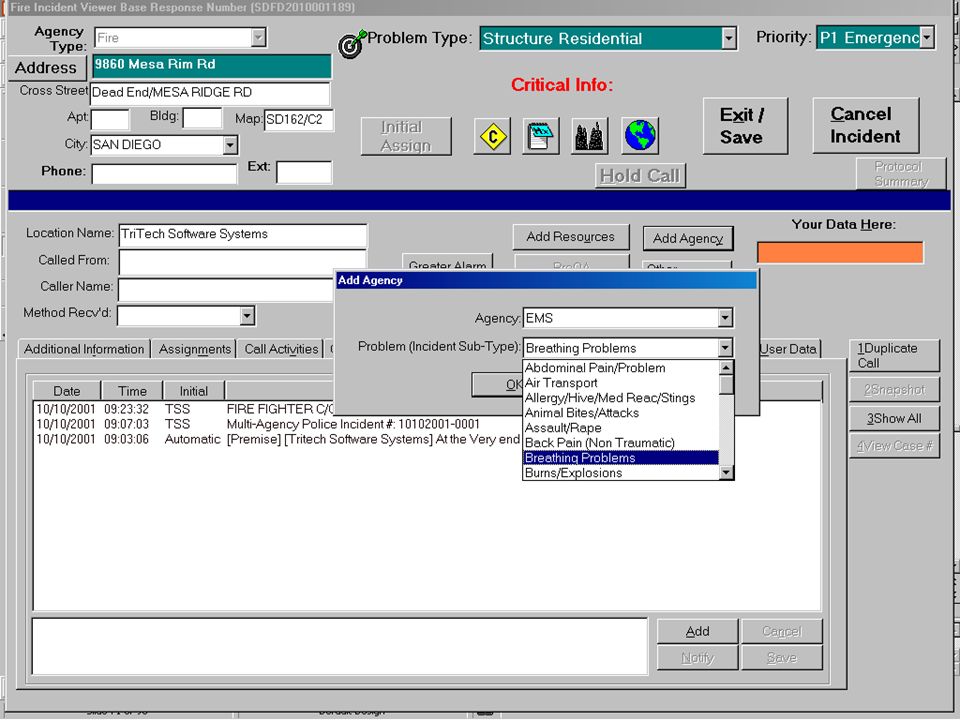Click the Location Name field

coord(242,234)
